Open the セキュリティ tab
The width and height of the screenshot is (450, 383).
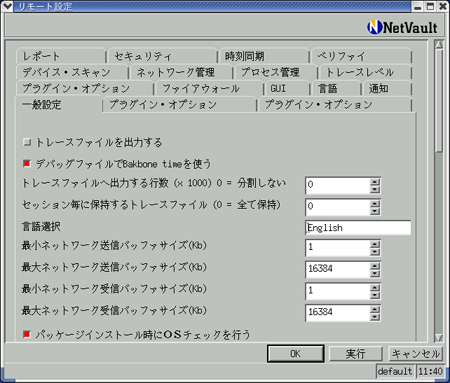(162, 56)
